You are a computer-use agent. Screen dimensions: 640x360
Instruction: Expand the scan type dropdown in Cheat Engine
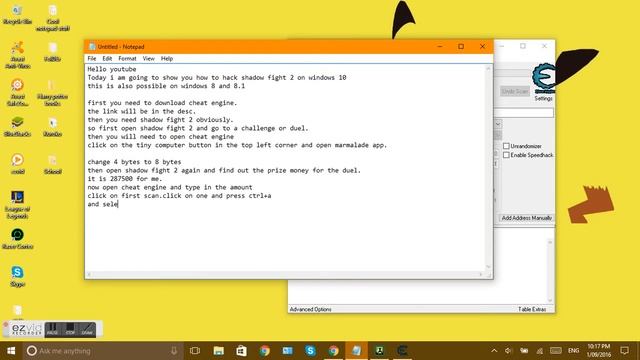tap(498, 124)
